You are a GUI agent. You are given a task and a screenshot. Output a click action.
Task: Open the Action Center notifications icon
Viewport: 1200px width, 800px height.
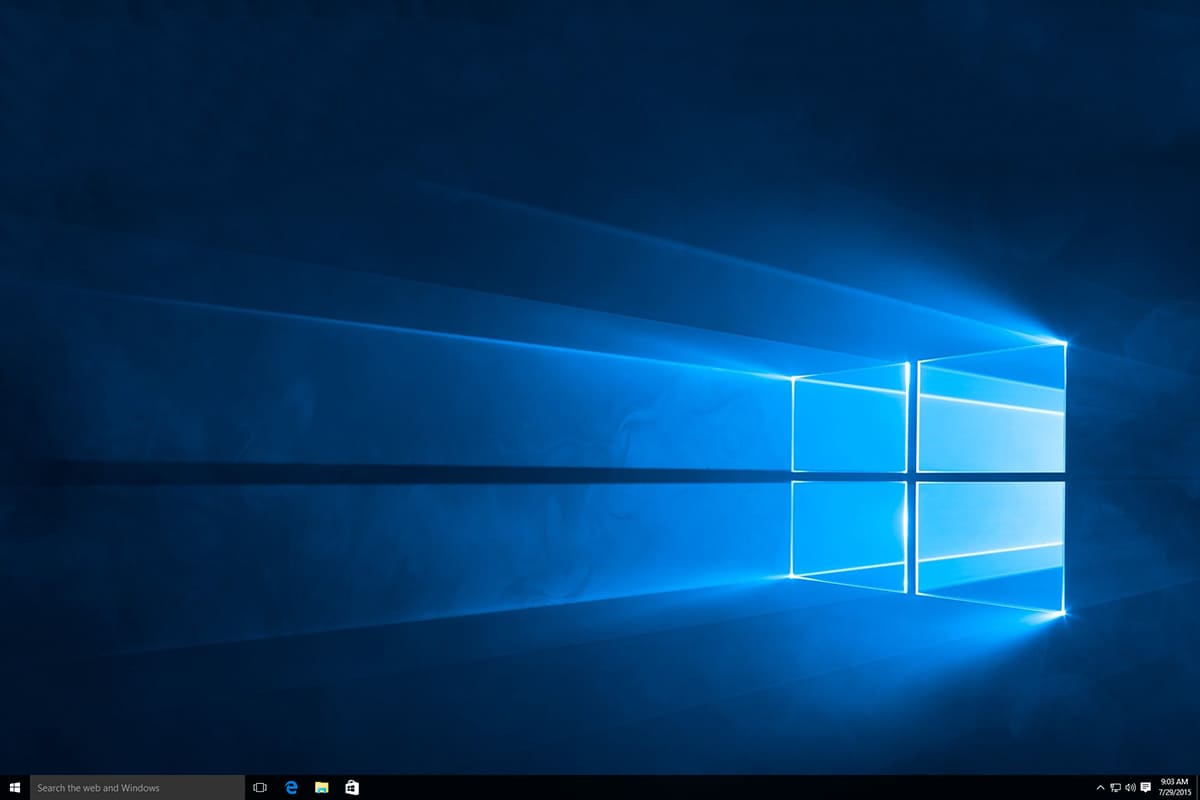click(x=1145, y=788)
